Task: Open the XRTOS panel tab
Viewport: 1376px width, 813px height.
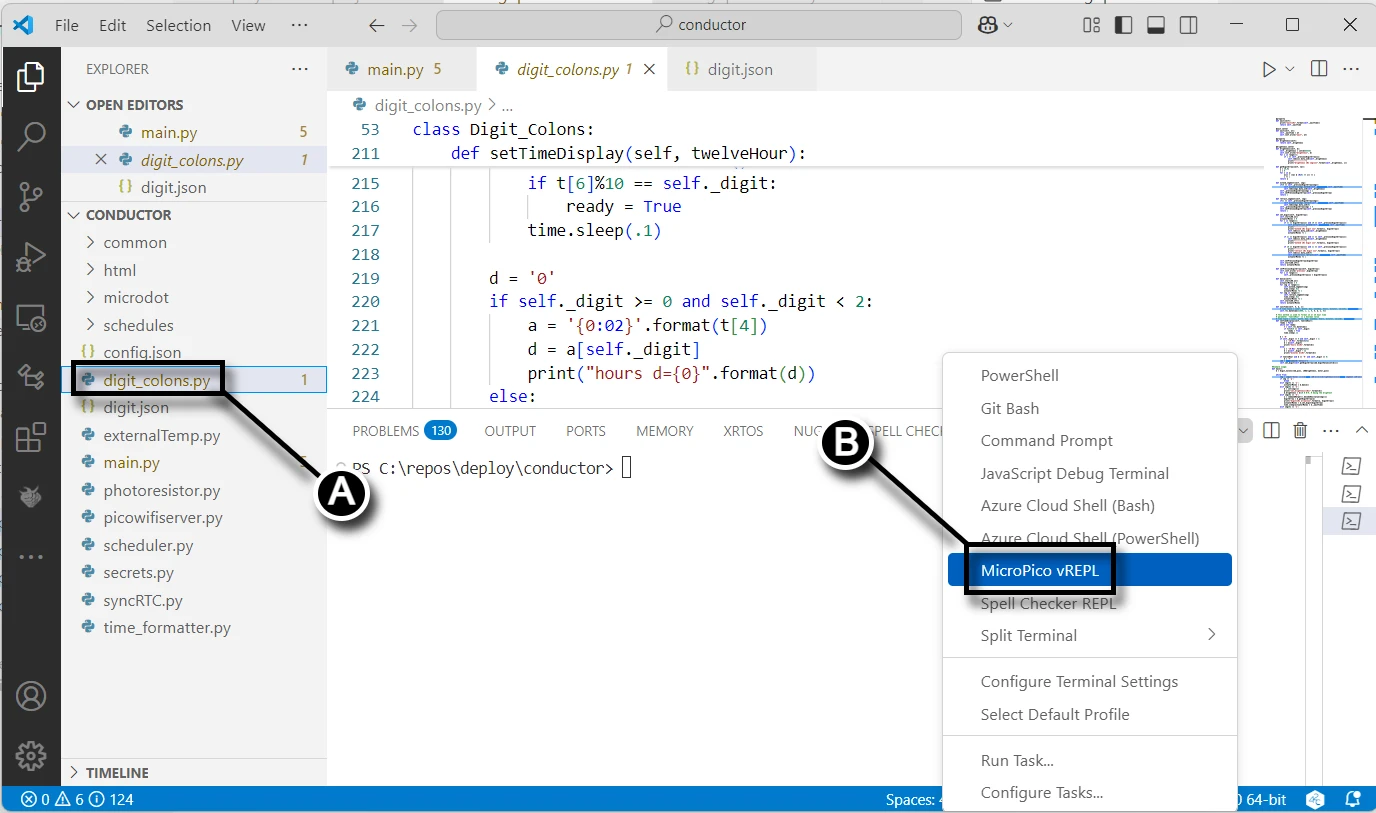Action: tap(743, 431)
